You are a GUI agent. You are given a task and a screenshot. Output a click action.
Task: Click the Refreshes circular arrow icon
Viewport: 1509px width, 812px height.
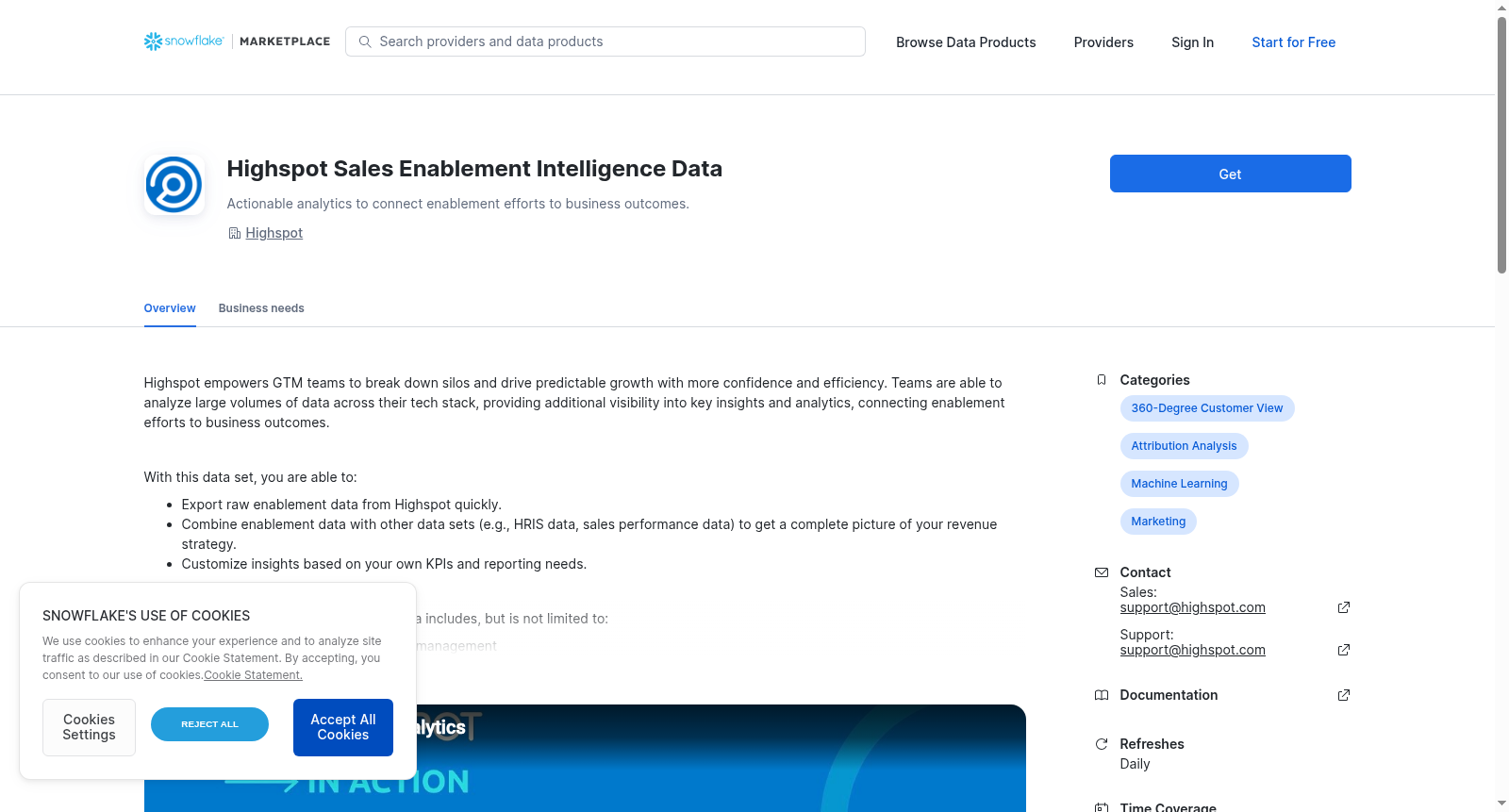pyautogui.click(x=1101, y=744)
